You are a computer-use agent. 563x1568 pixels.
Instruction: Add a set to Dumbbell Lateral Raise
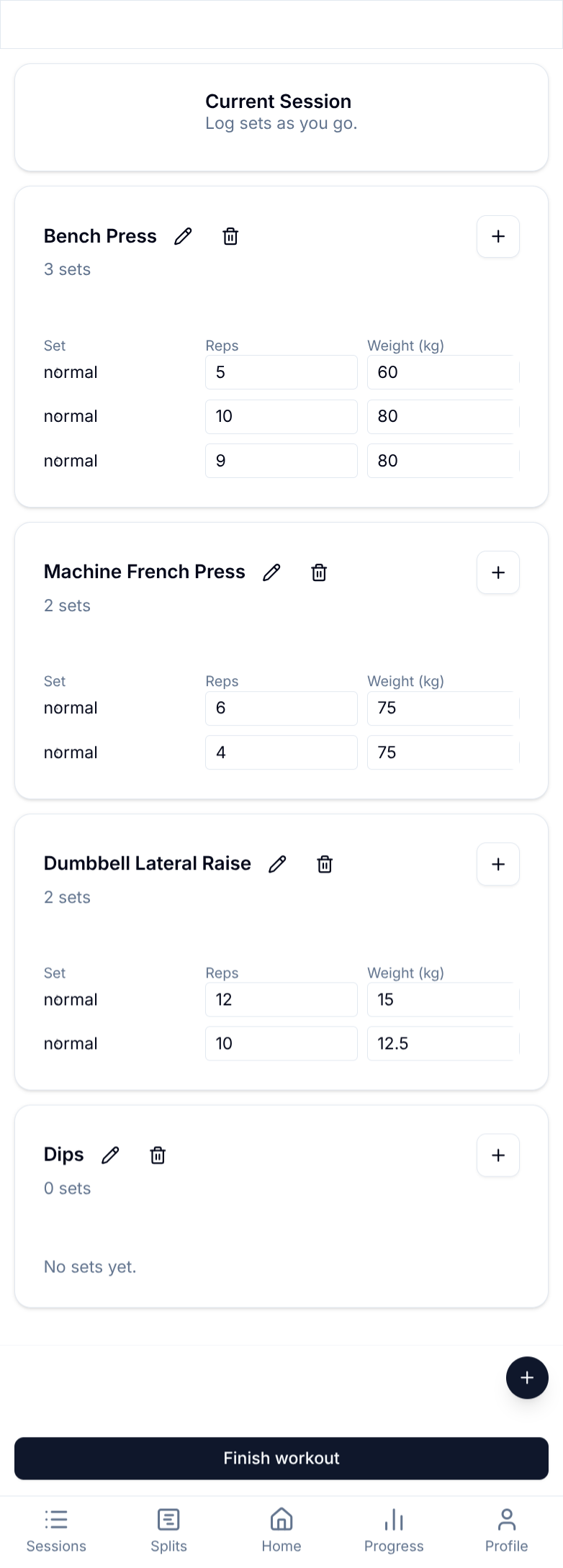tap(498, 864)
